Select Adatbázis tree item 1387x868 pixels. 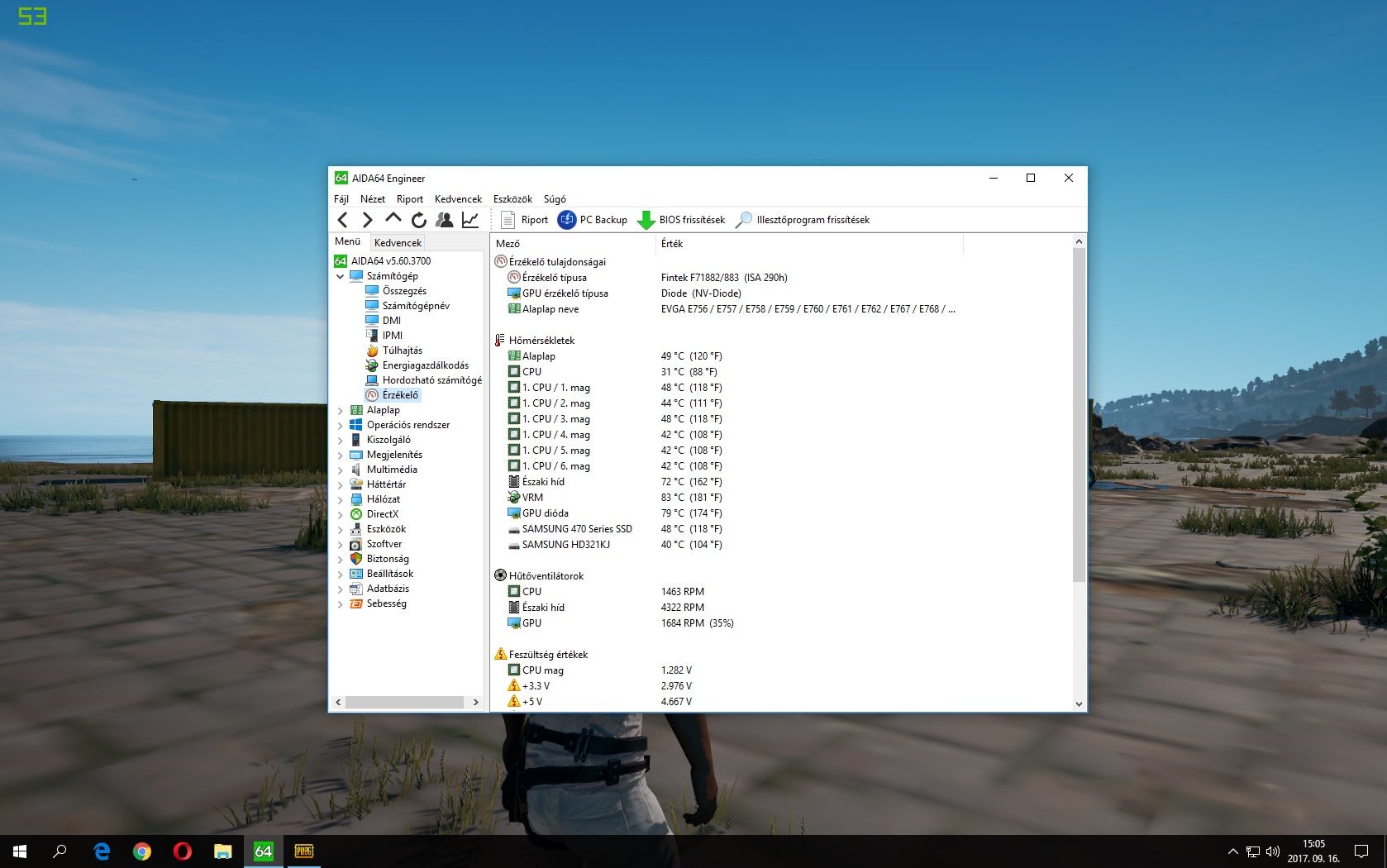[379, 589]
